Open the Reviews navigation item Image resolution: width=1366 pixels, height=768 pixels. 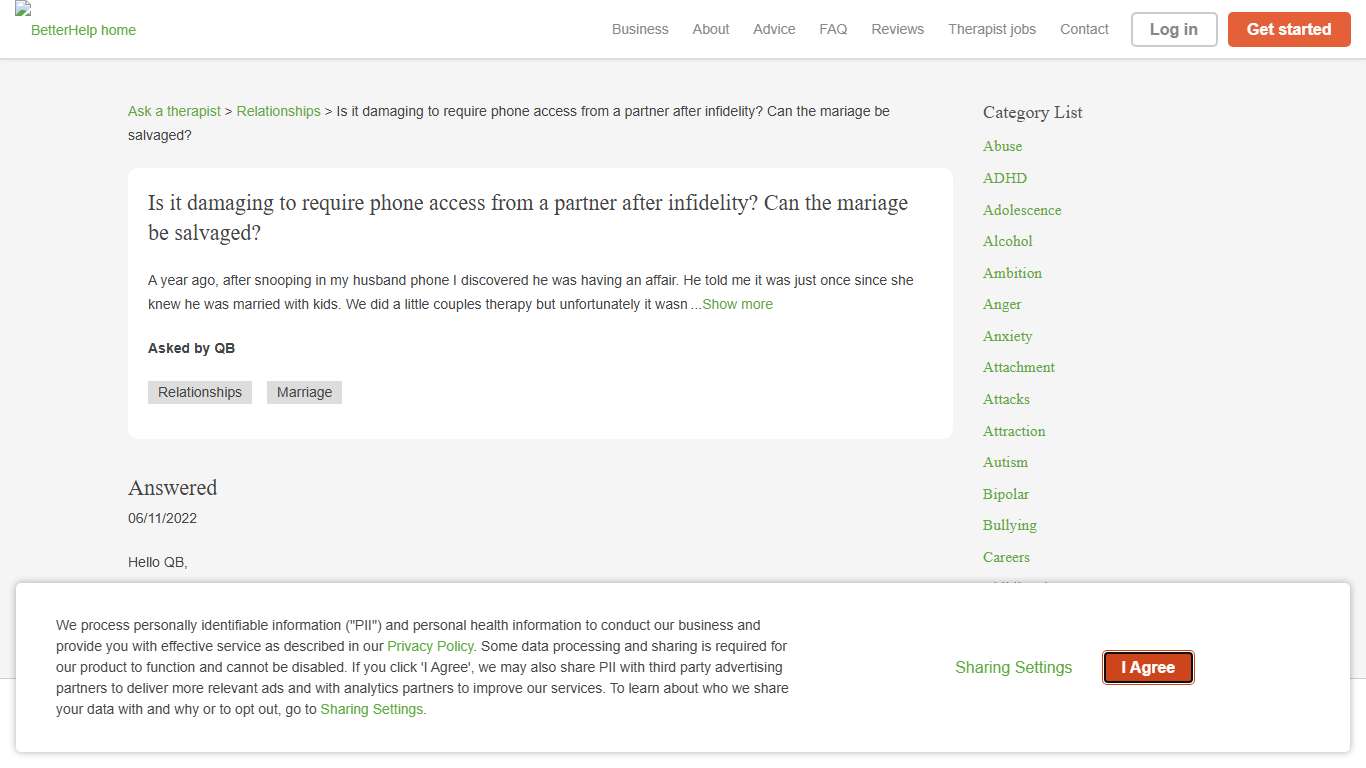[x=897, y=29]
